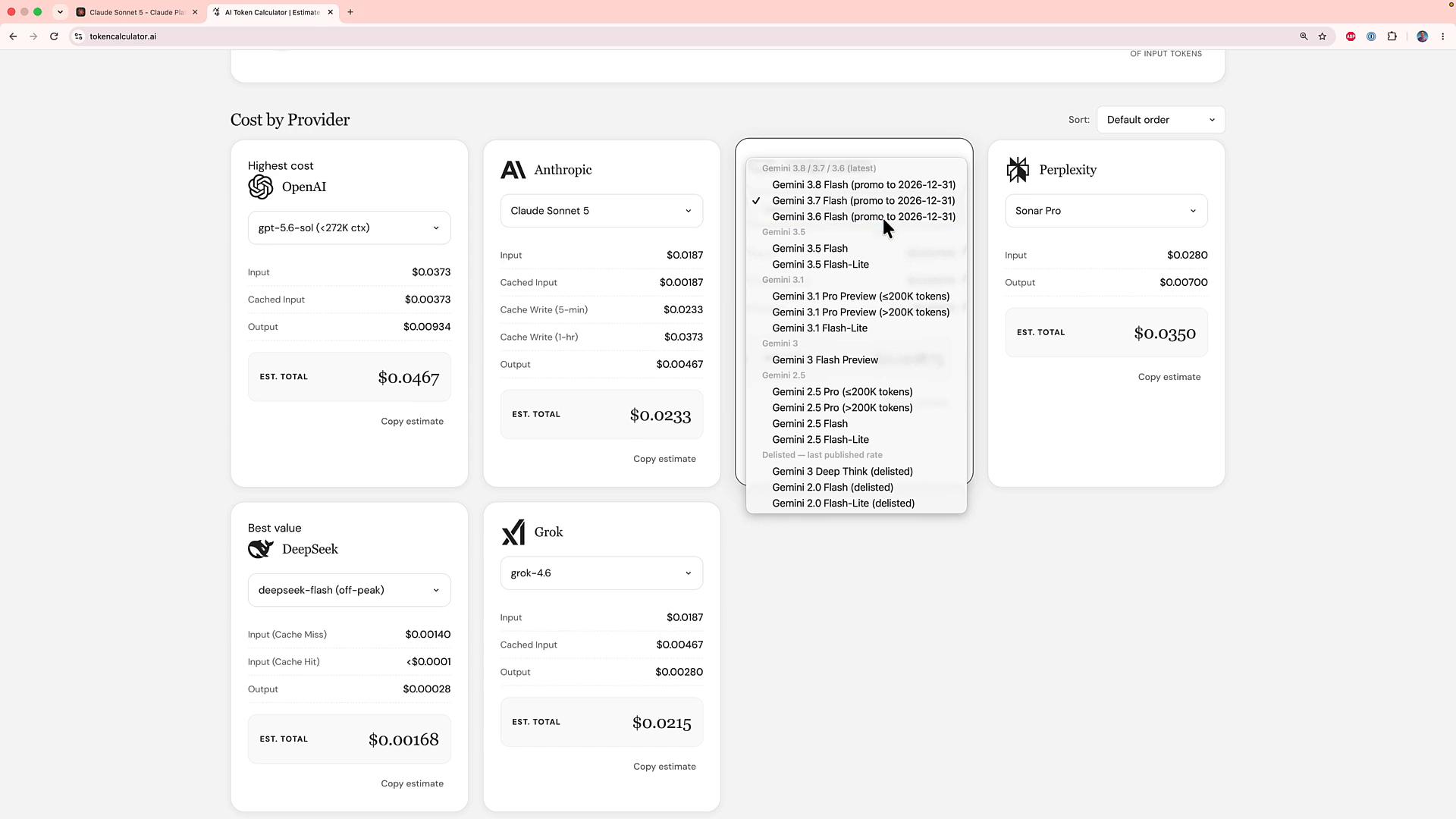Click the DeepSeek whale logo

[x=261, y=549]
